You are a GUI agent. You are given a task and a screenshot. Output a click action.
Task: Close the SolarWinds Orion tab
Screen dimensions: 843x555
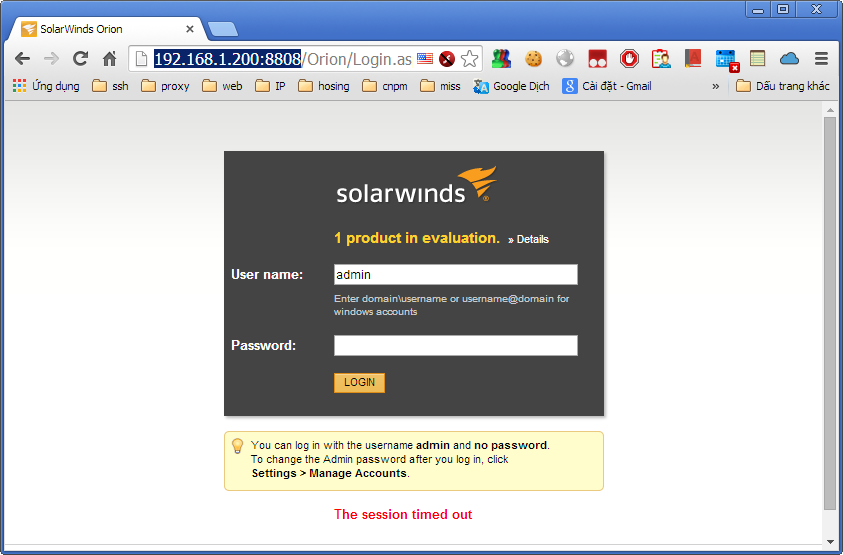point(190,29)
